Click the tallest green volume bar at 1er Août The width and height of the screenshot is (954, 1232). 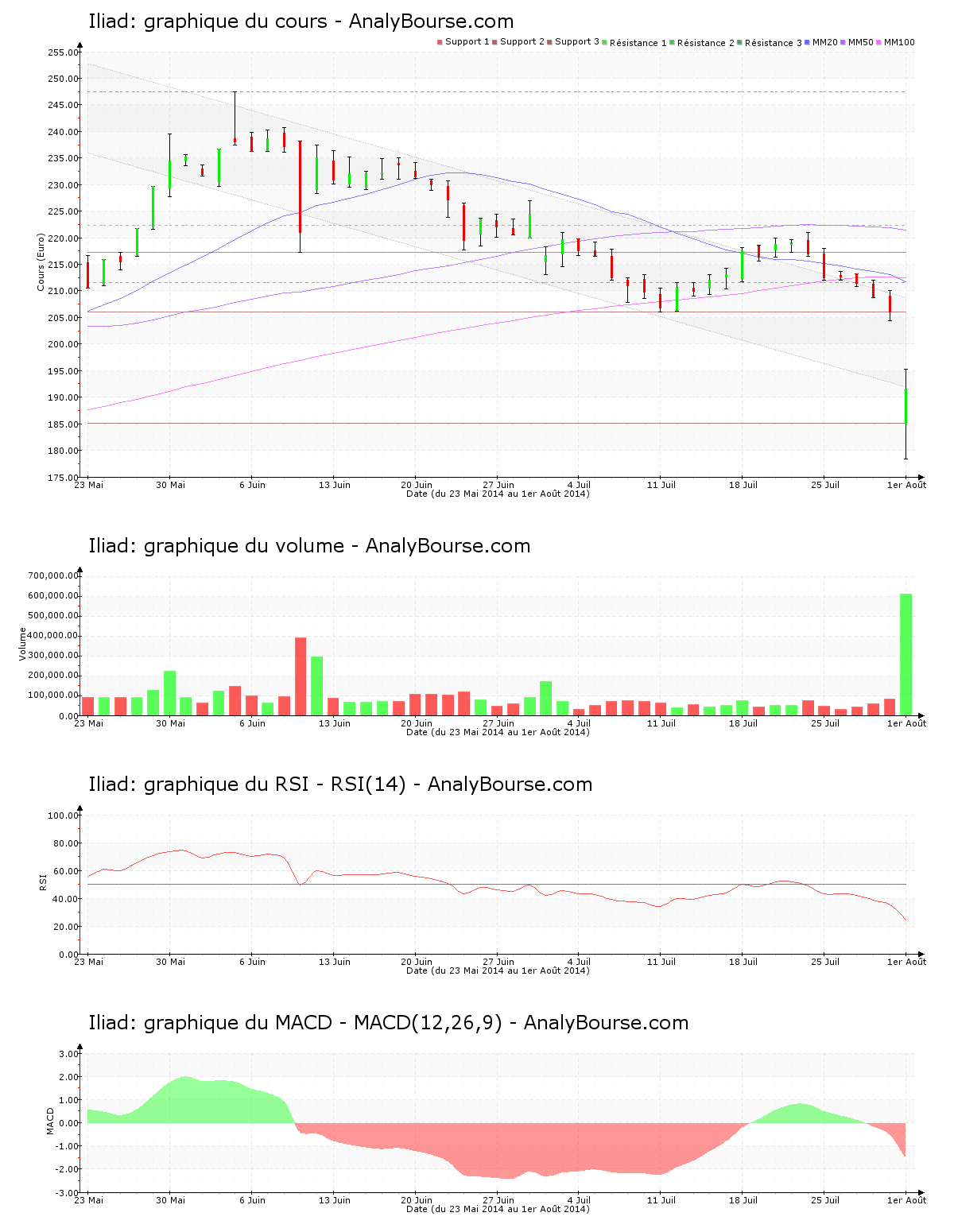[x=906, y=654]
